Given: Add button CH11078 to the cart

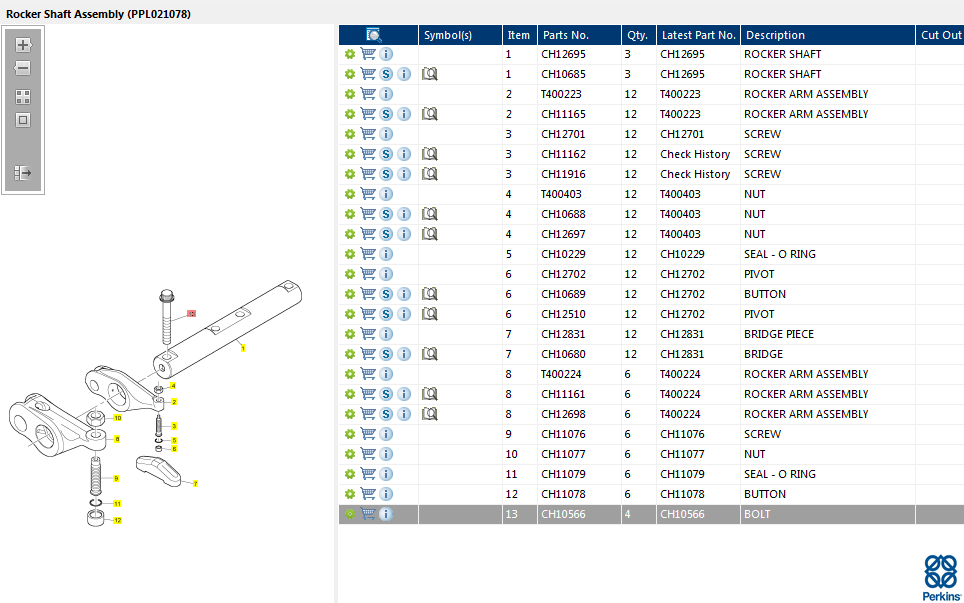Looking at the screenshot, I should pos(368,494).
